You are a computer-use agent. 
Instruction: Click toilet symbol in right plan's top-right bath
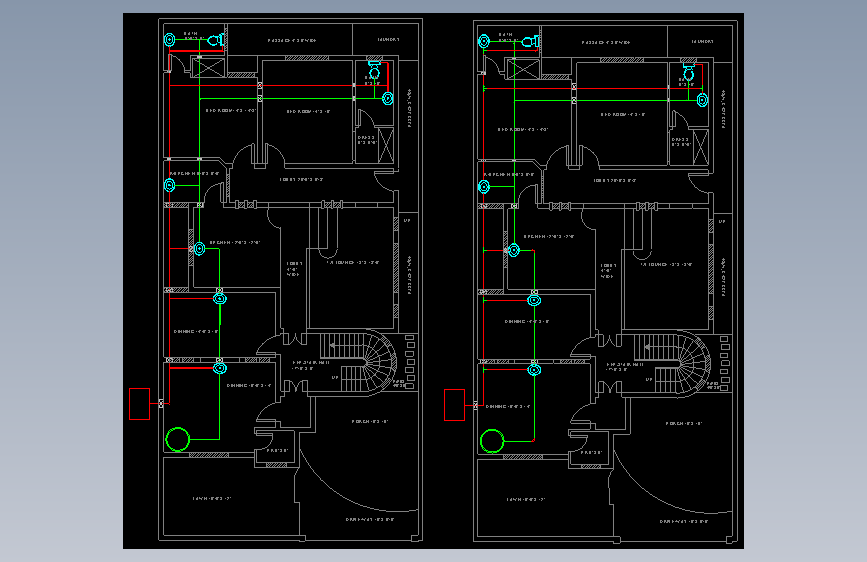pos(688,71)
